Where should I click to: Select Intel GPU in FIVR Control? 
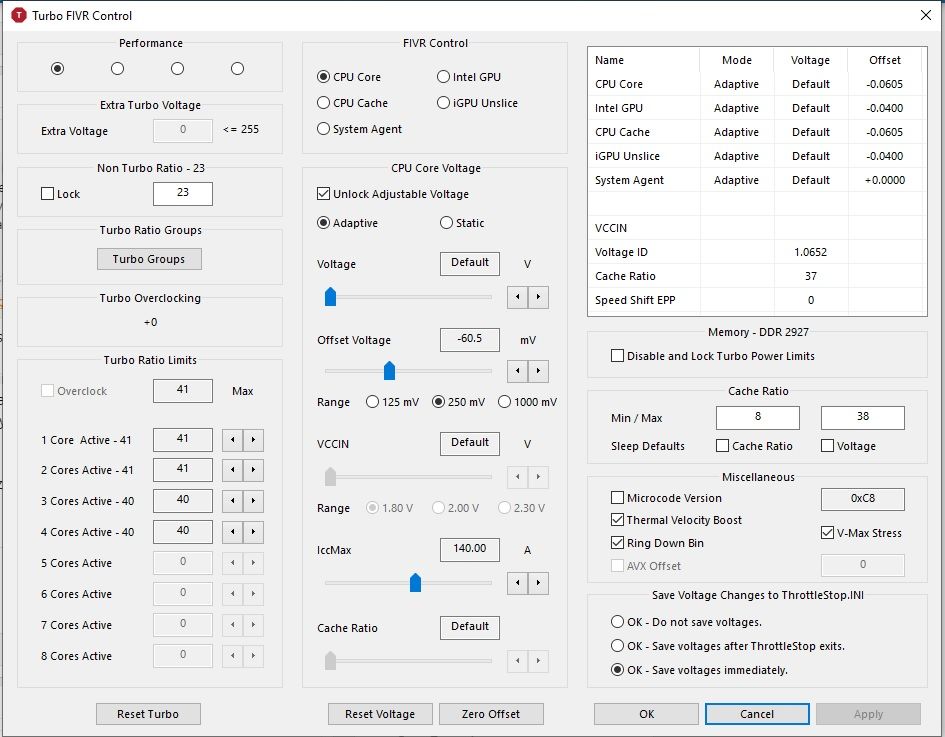469,77
